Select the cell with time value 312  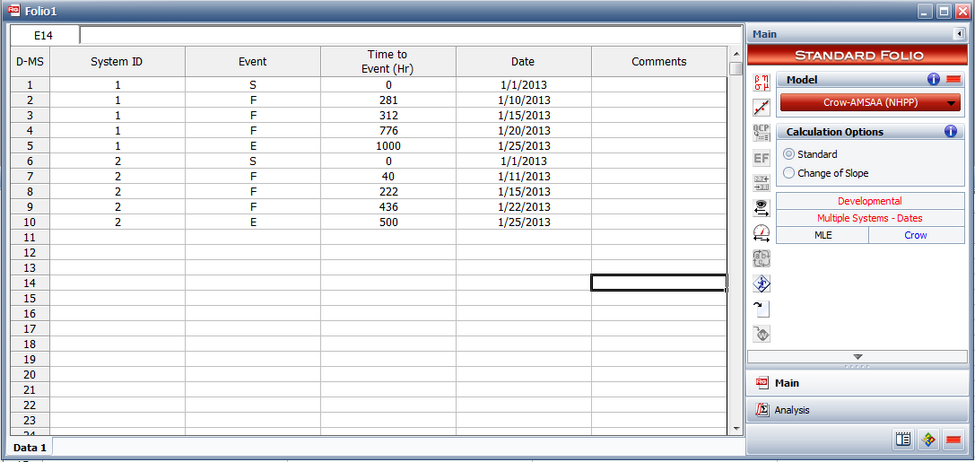tap(388, 115)
